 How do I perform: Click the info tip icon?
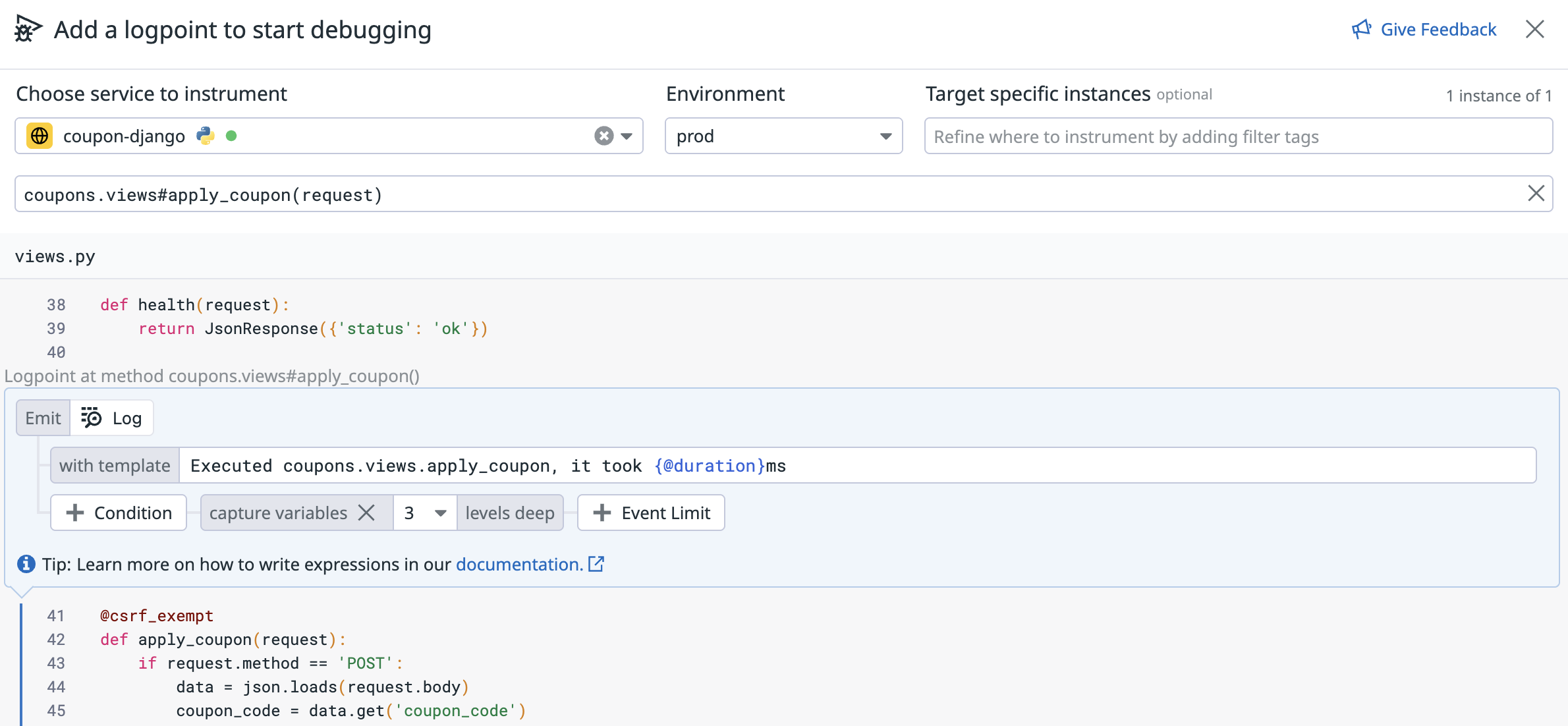26,564
